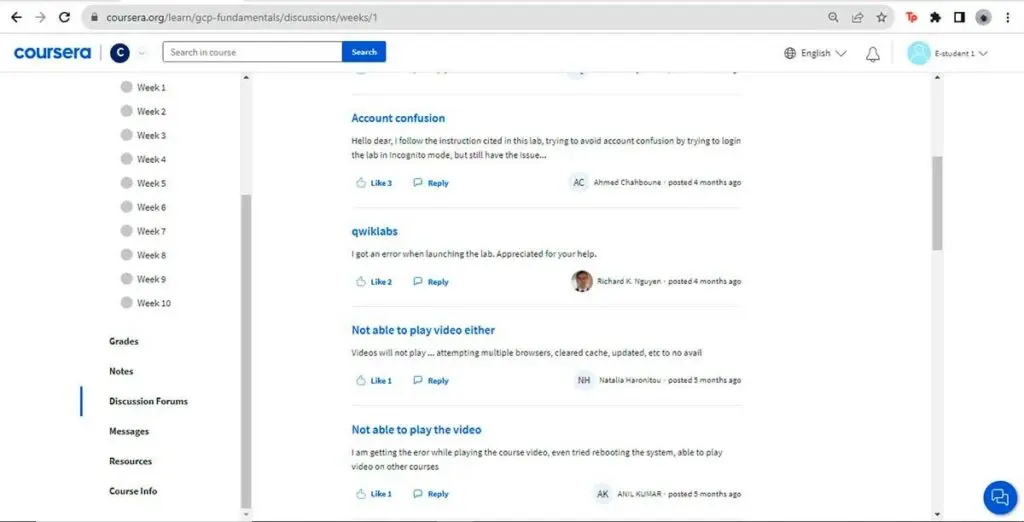Click the circular C course badge
1024x522 pixels.
pyautogui.click(x=120, y=53)
